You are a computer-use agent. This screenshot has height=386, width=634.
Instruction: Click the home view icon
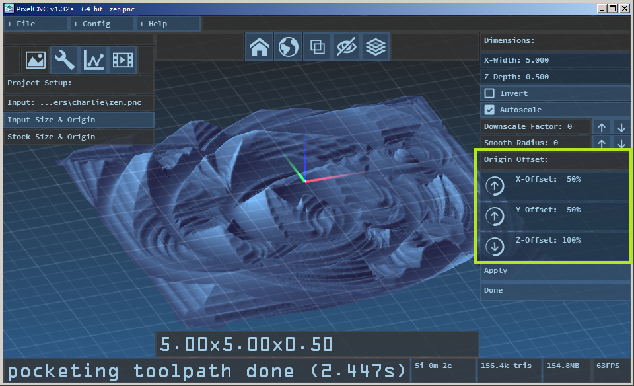(259, 47)
